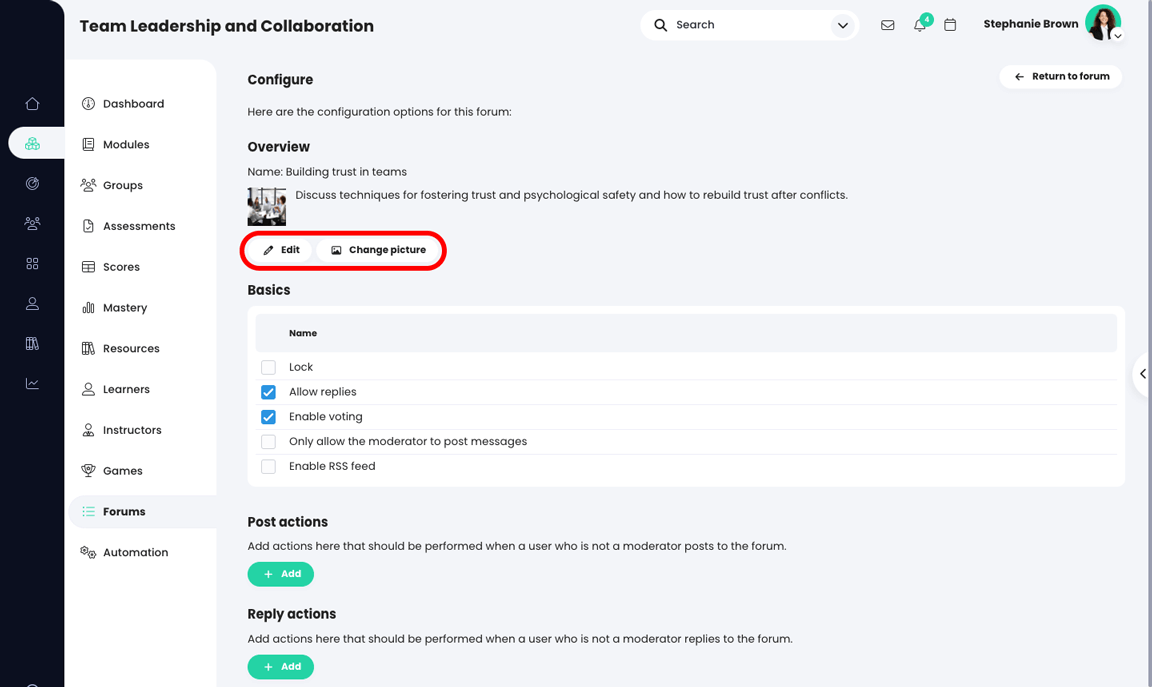Expand the collapsed right-edge panel chevron
Screen dimensions: 1152x687
[x=1144, y=374]
